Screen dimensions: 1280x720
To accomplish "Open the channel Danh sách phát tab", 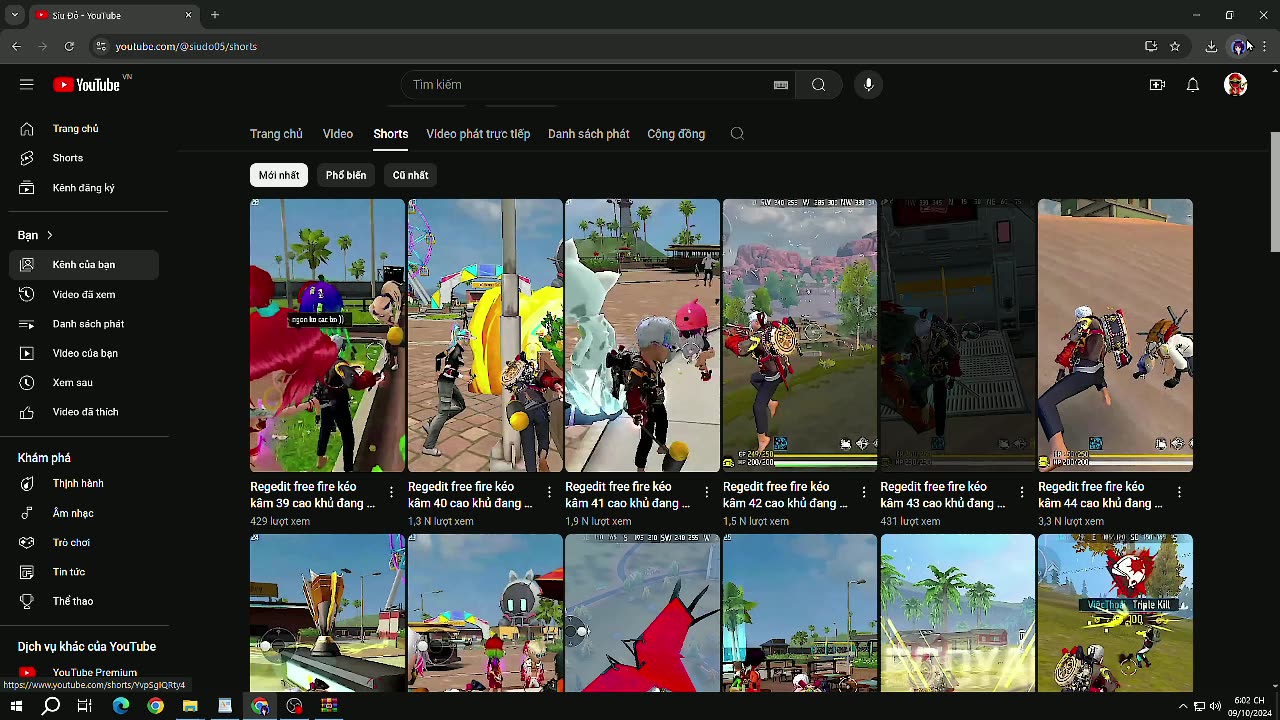I will pyautogui.click(x=589, y=134).
